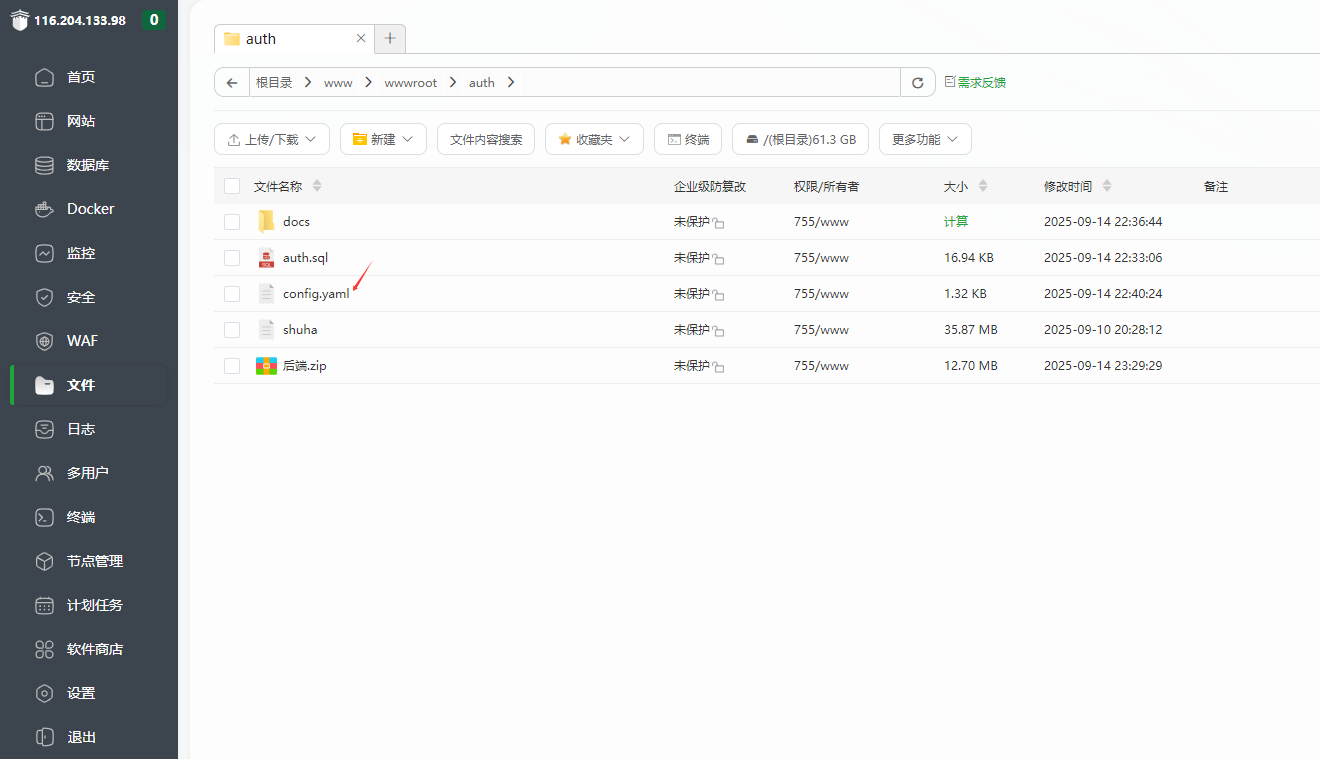Select all files with header checkbox
This screenshot has width=1320, height=759.
click(x=232, y=186)
